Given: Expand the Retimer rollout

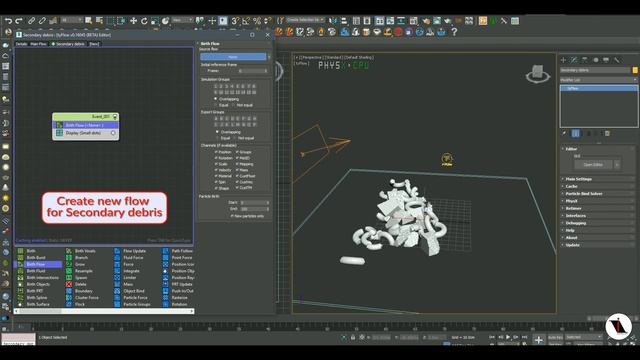Looking at the screenshot, I should tap(598, 209).
